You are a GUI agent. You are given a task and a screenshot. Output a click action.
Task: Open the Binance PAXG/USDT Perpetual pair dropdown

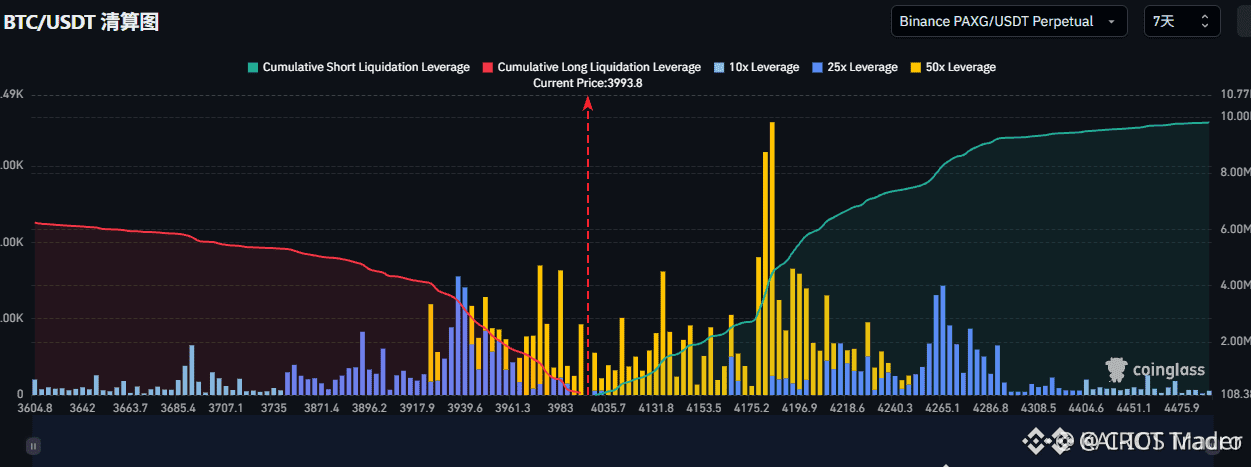(x=1009, y=21)
